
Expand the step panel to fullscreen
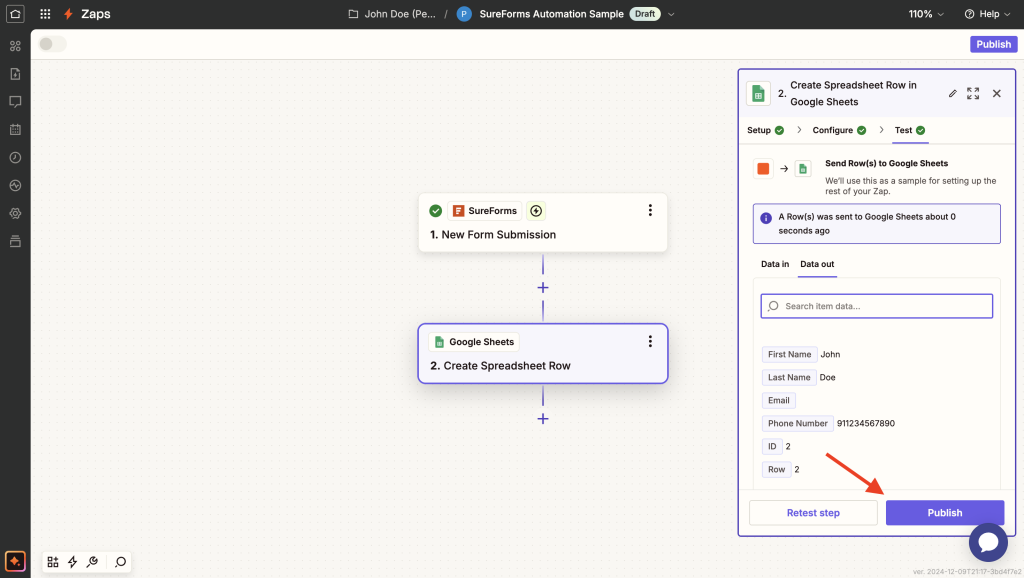[x=973, y=93]
